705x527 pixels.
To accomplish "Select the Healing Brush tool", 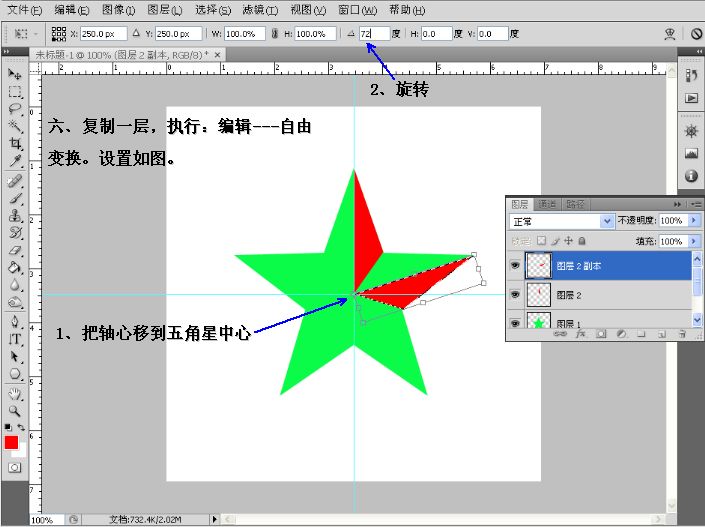I will coord(15,181).
